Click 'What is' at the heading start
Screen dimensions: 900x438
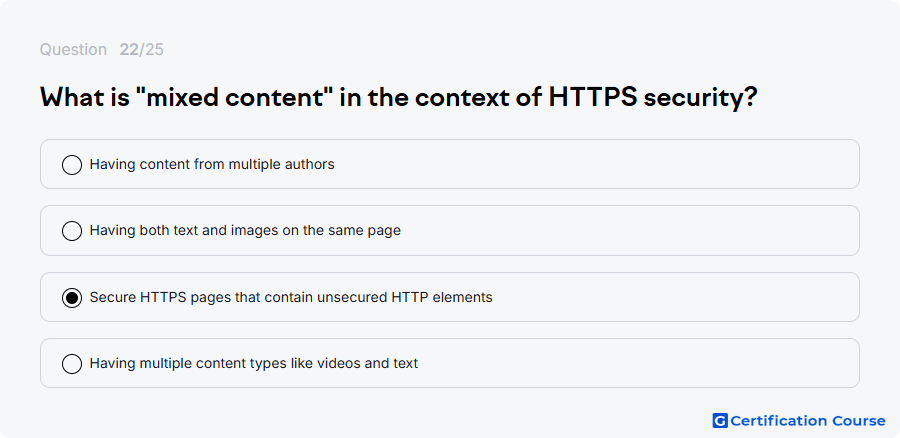[x=85, y=97]
